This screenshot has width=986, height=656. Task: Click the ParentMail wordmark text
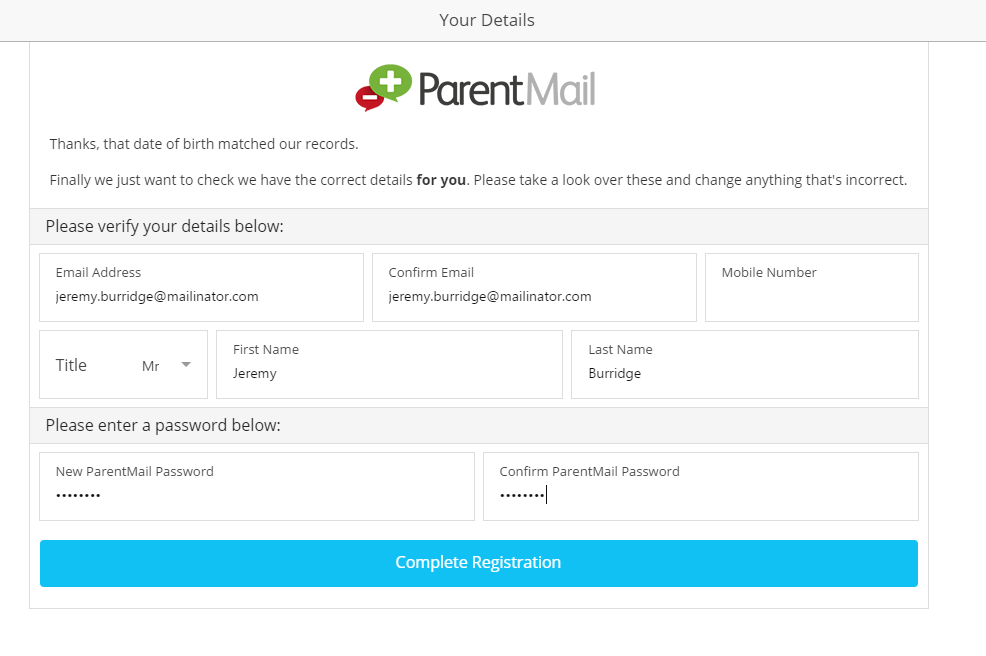click(506, 89)
